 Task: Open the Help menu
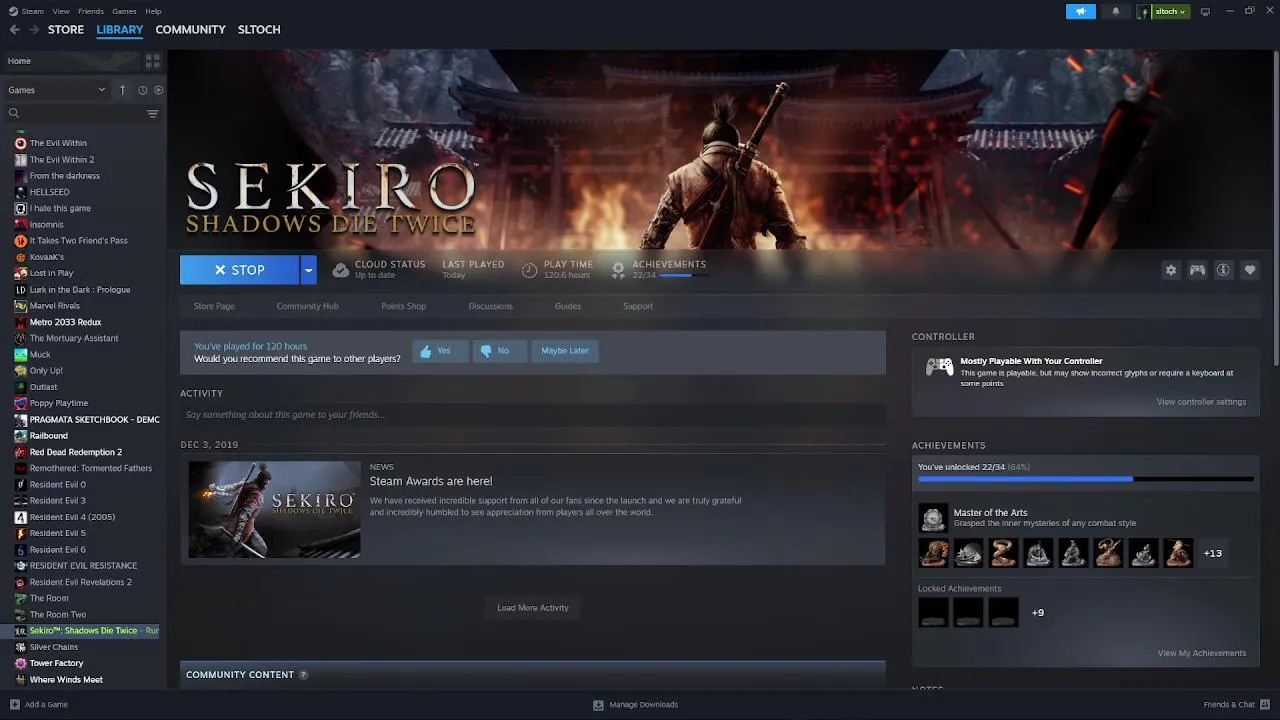click(153, 11)
